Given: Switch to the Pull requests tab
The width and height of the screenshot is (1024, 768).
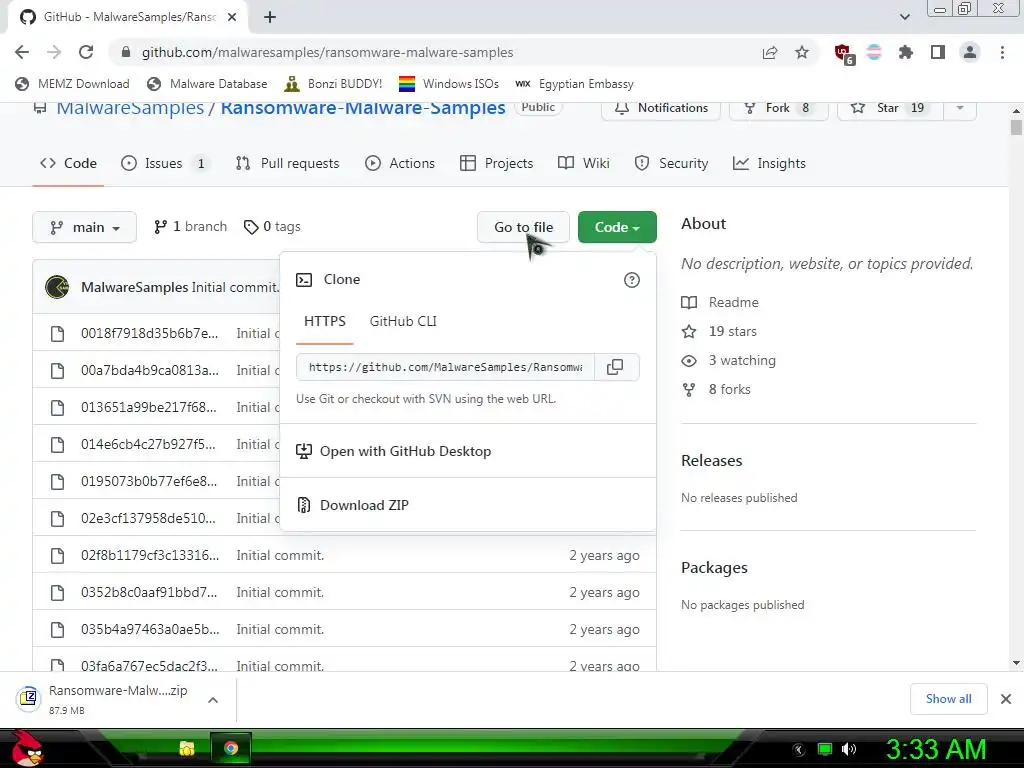Looking at the screenshot, I should coord(287,163).
